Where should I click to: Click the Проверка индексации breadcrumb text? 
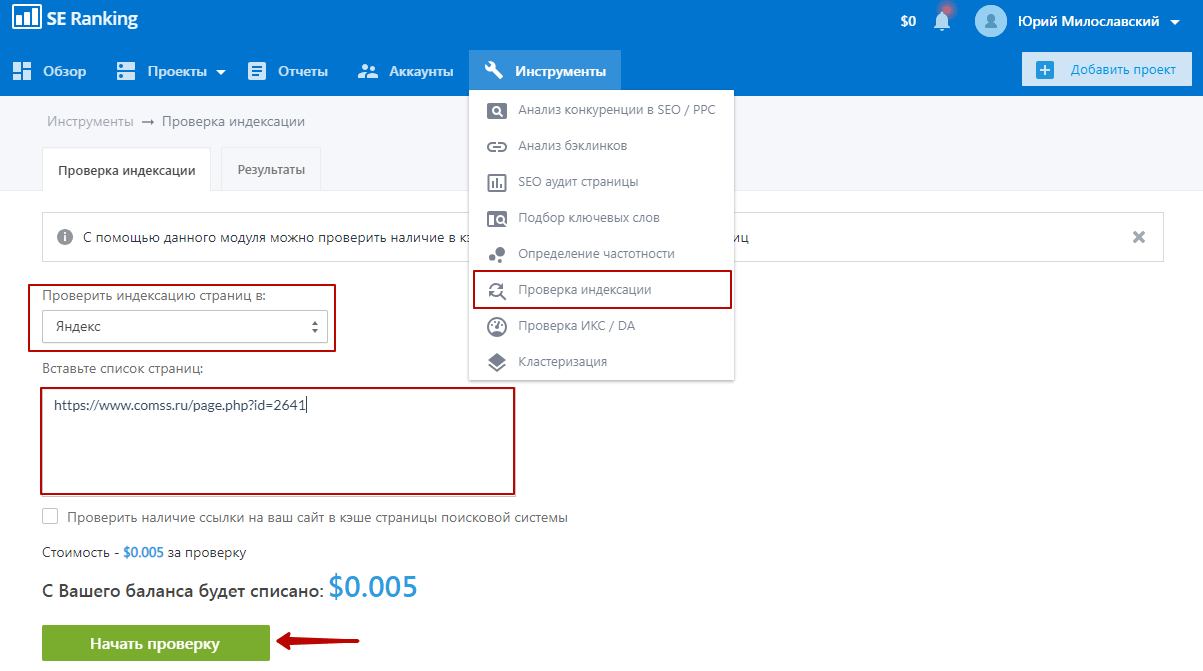tap(233, 121)
